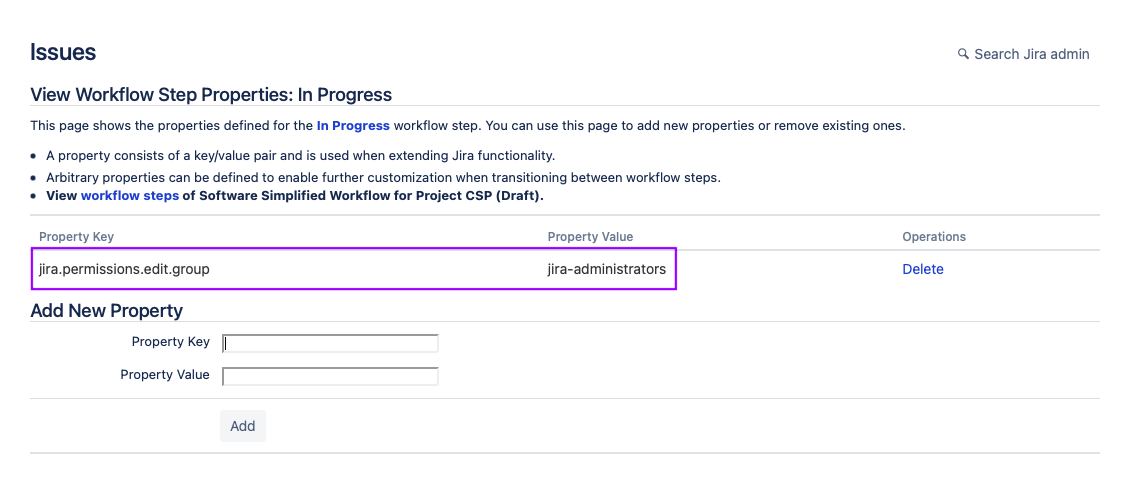Focus the Property Value input field
1121x479 pixels.
click(330, 377)
